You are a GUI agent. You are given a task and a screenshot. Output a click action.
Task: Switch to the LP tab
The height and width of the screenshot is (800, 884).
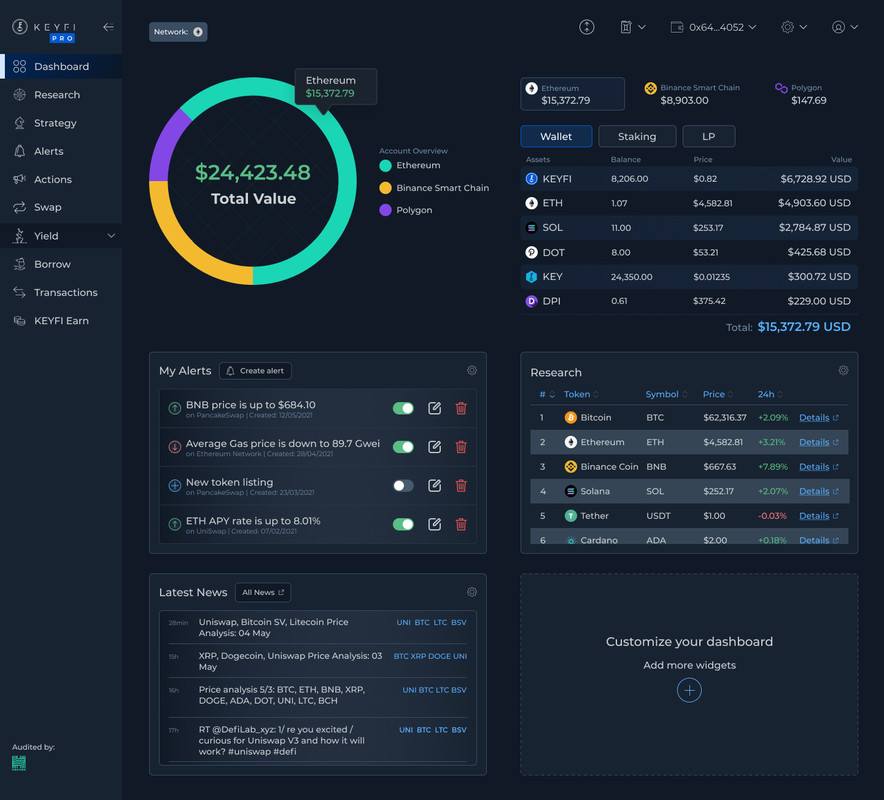tap(709, 136)
